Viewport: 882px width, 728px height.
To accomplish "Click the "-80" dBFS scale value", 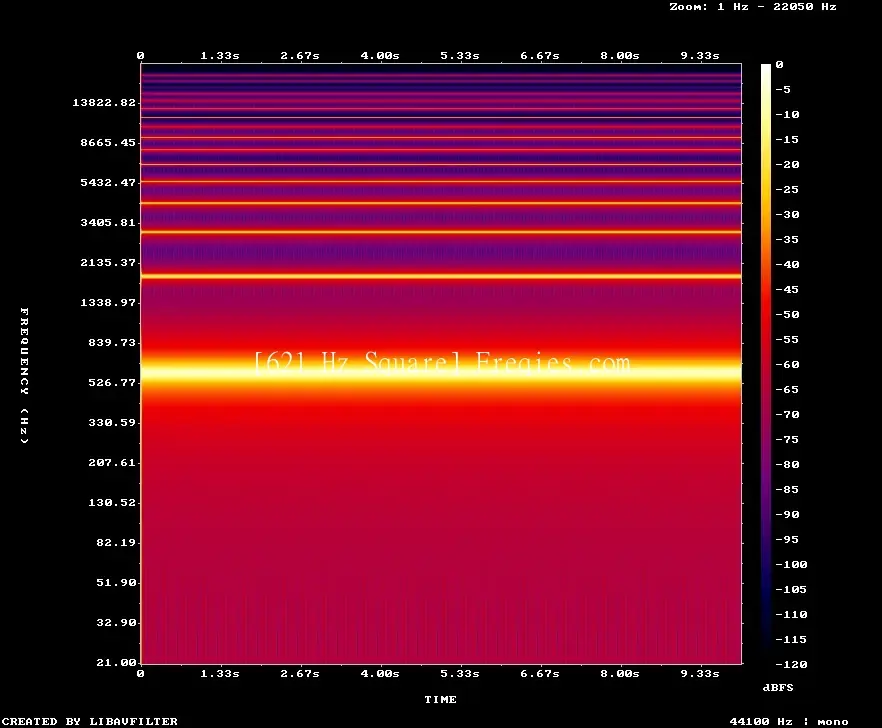I will point(787,465).
